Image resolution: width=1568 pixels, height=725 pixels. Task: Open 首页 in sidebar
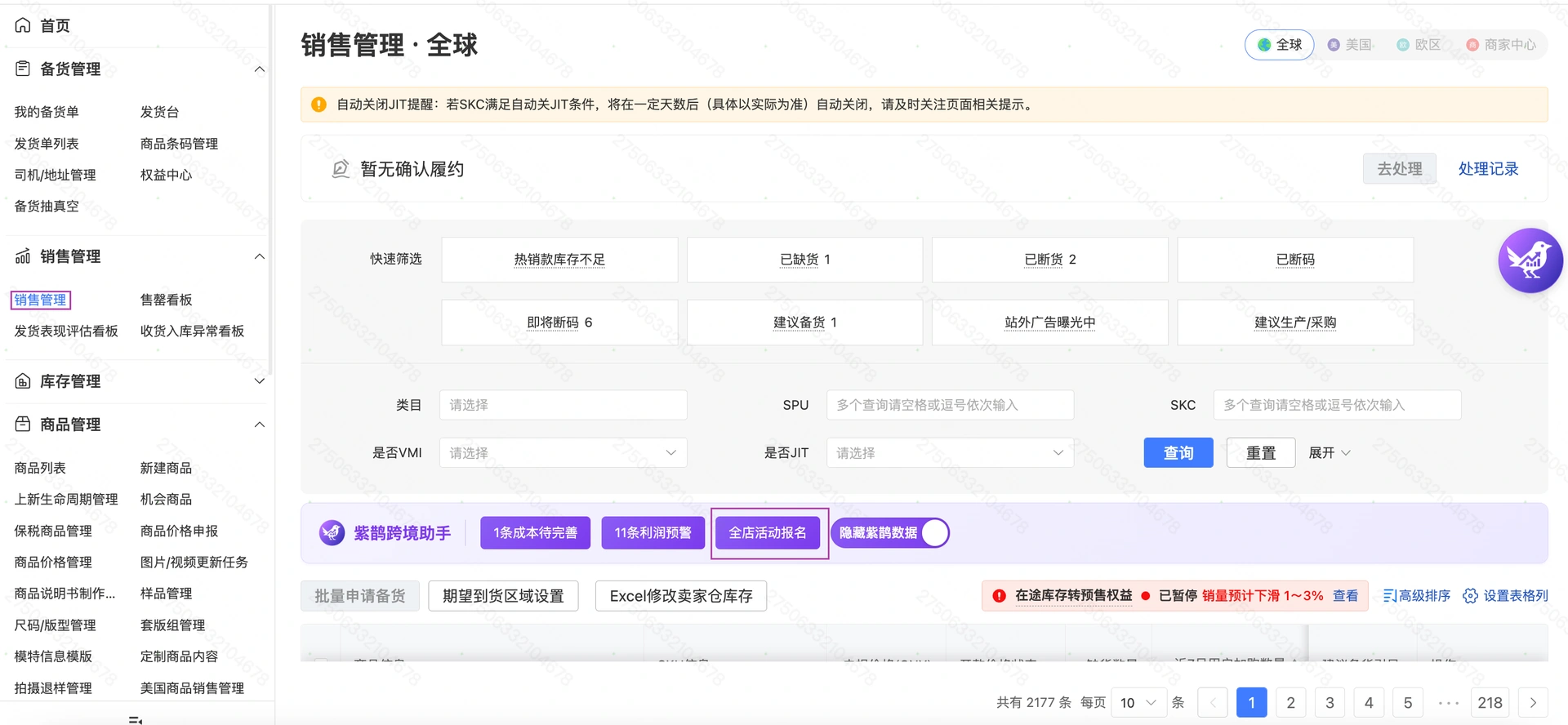click(x=55, y=25)
